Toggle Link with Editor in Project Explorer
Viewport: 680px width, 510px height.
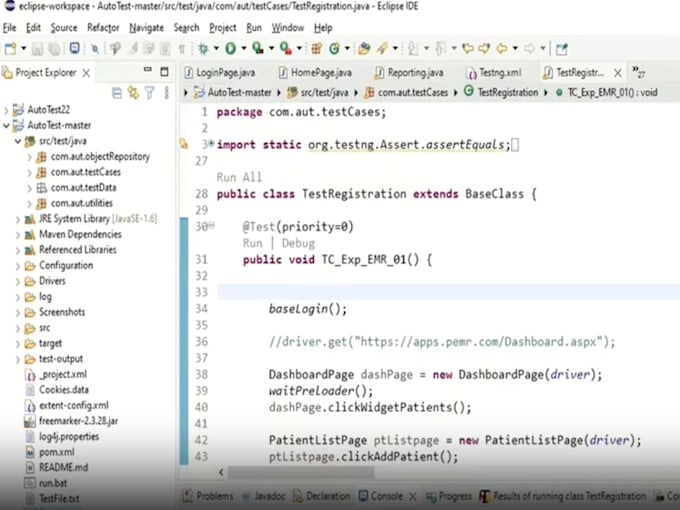(x=133, y=93)
